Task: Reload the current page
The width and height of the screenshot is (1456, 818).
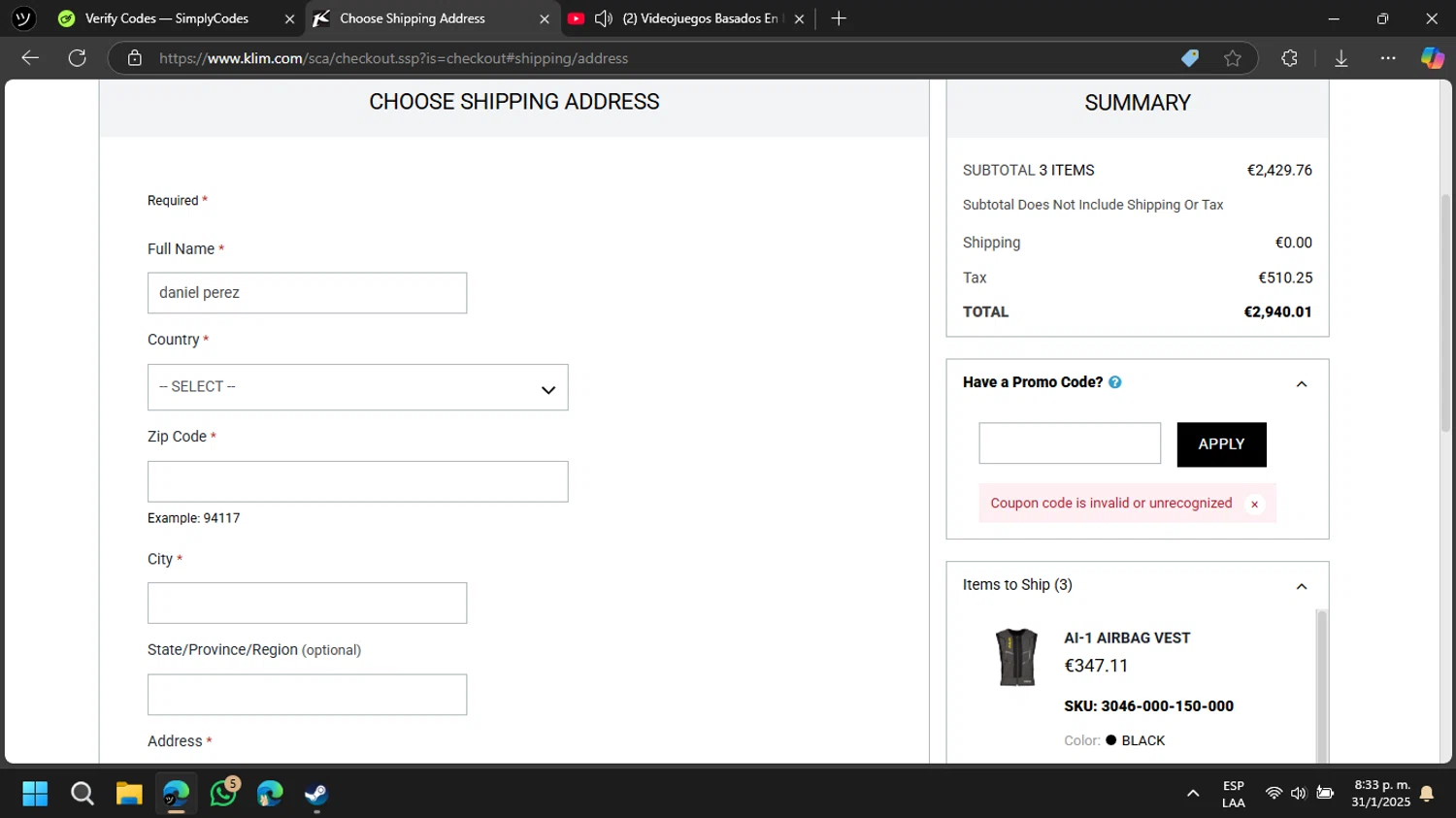Action: click(x=78, y=58)
